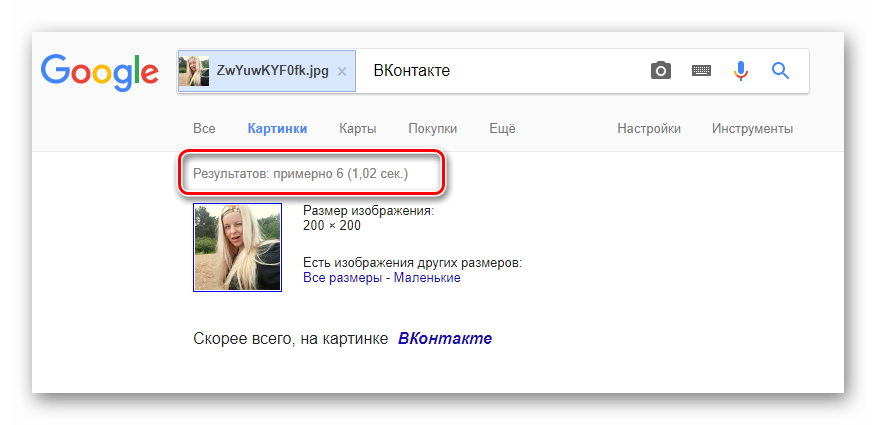
Task: Click the Google logo
Action: click(x=99, y=73)
